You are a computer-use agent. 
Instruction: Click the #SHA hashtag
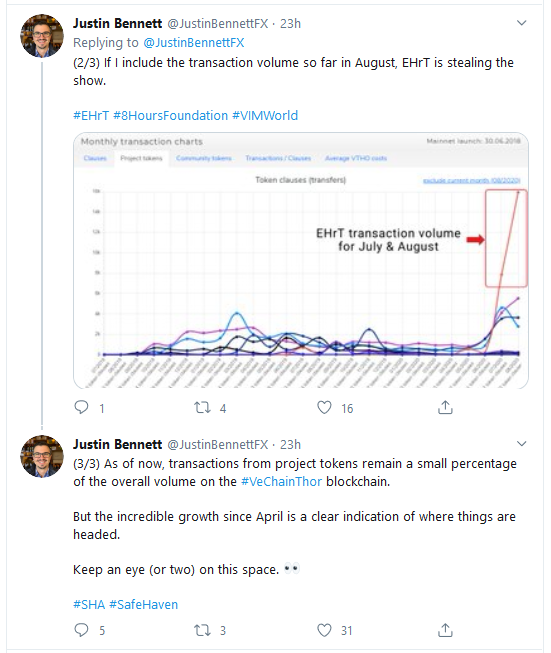(89, 604)
